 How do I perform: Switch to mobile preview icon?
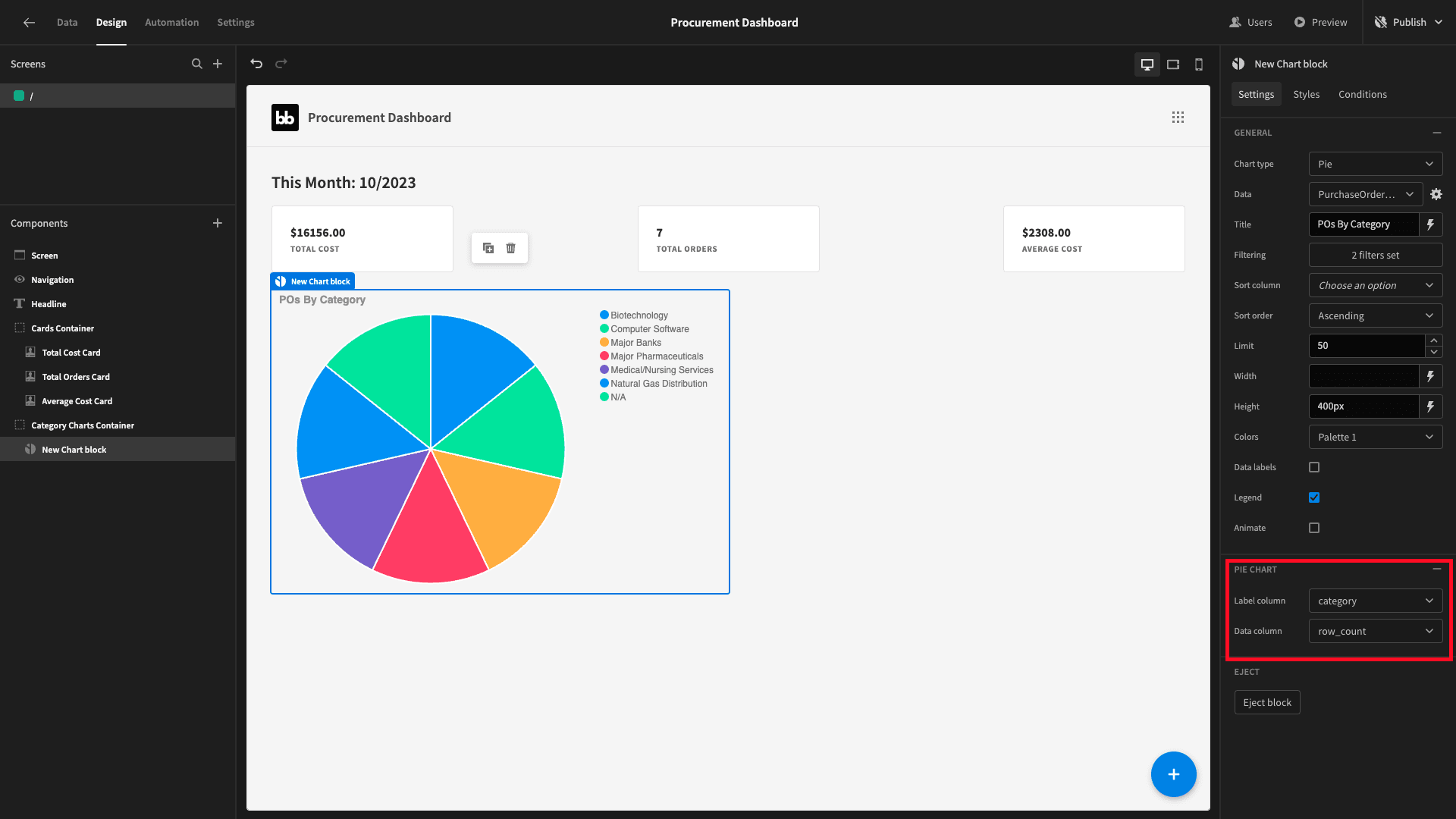coord(1199,64)
